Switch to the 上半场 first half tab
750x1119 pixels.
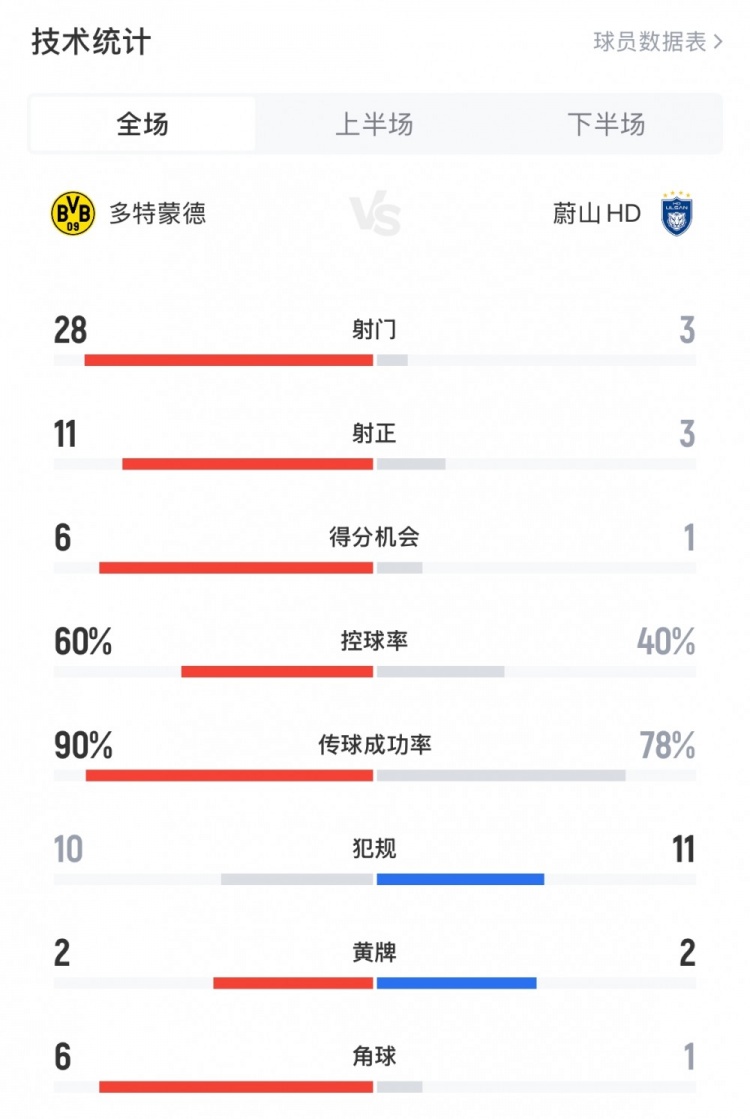coord(374,124)
